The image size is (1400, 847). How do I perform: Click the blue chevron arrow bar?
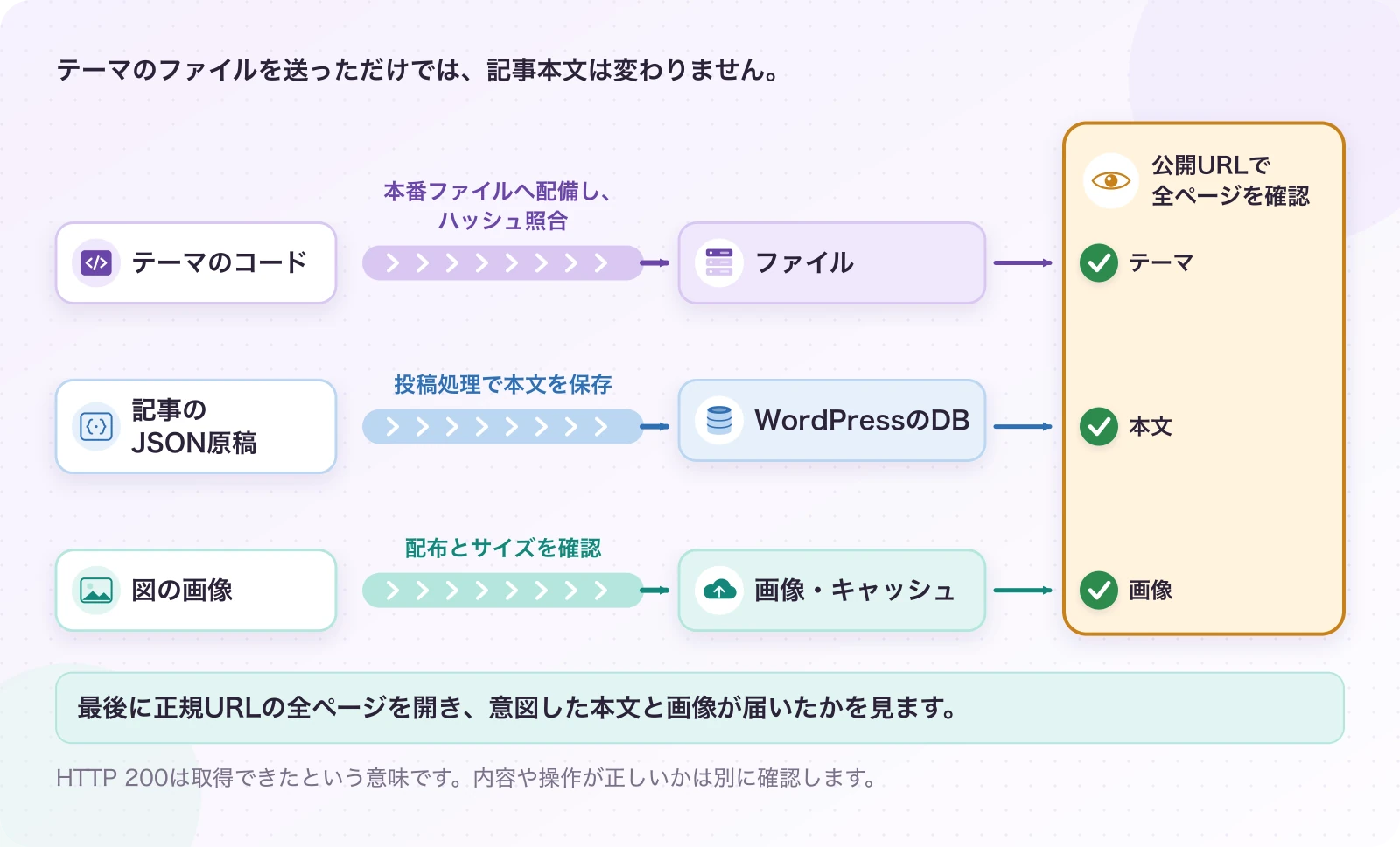coord(502,426)
